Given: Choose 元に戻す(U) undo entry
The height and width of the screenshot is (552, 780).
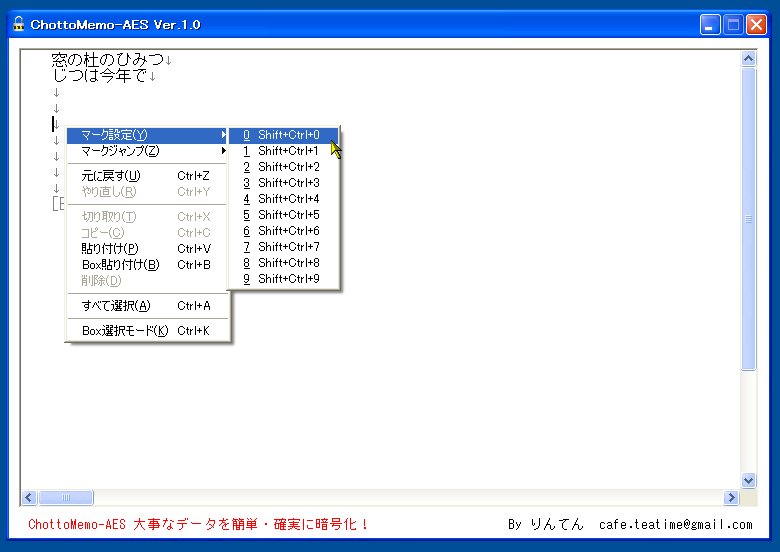Looking at the screenshot, I should tap(147, 176).
